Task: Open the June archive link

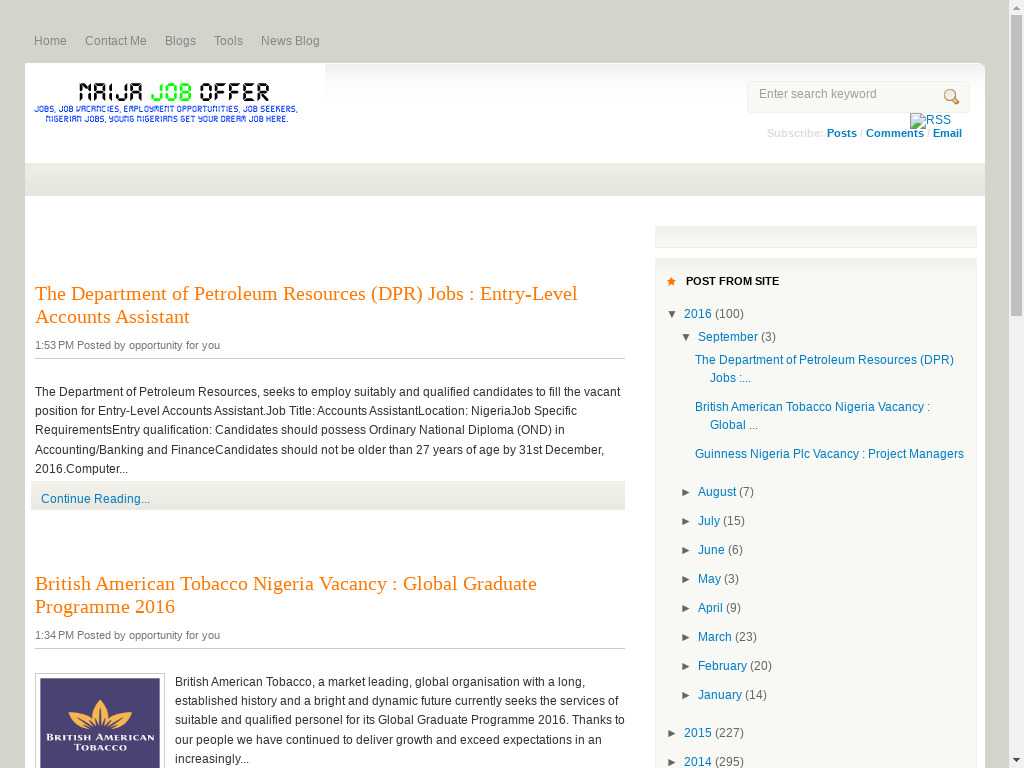Action: click(x=711, y=550)
